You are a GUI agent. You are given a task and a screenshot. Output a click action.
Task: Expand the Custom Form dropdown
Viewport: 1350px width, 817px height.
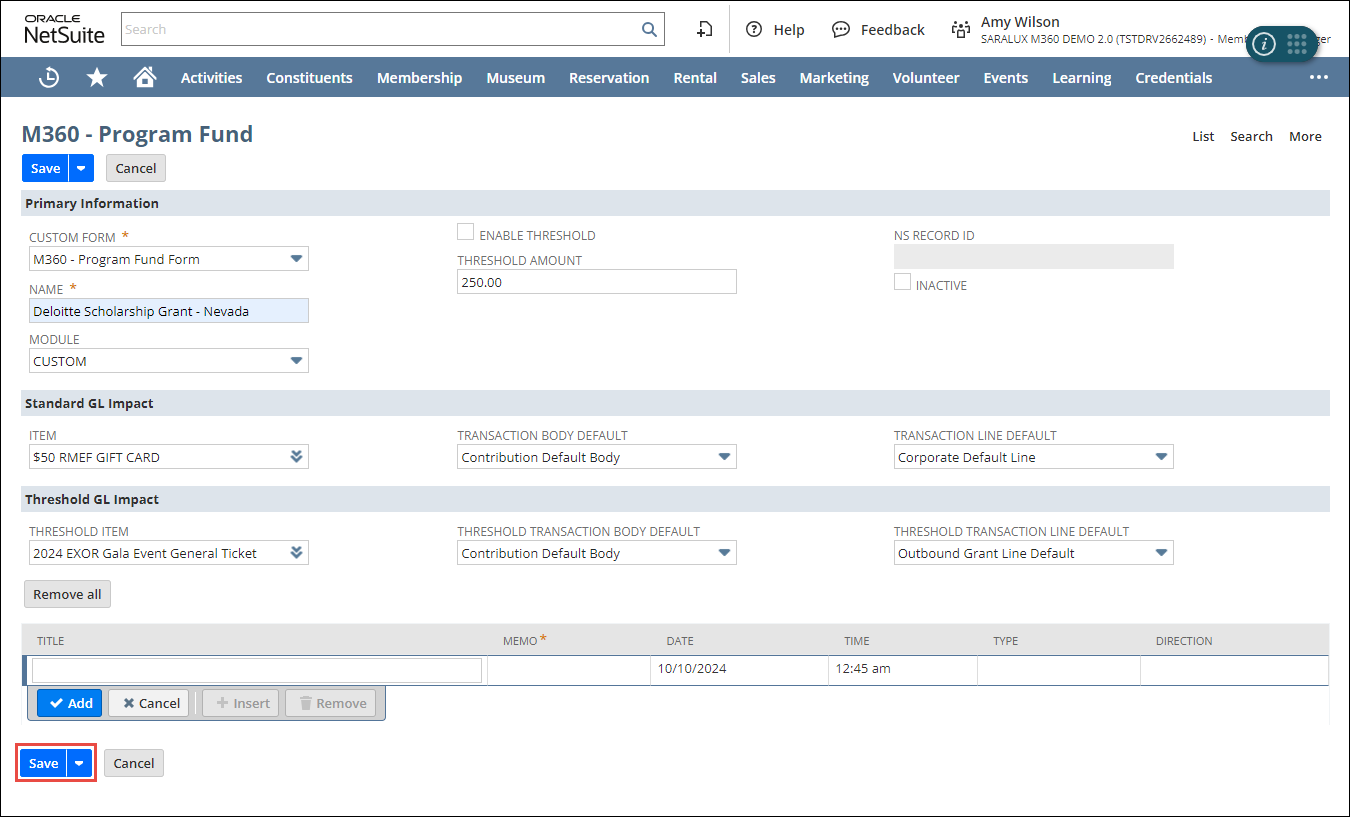pos(296,259)
